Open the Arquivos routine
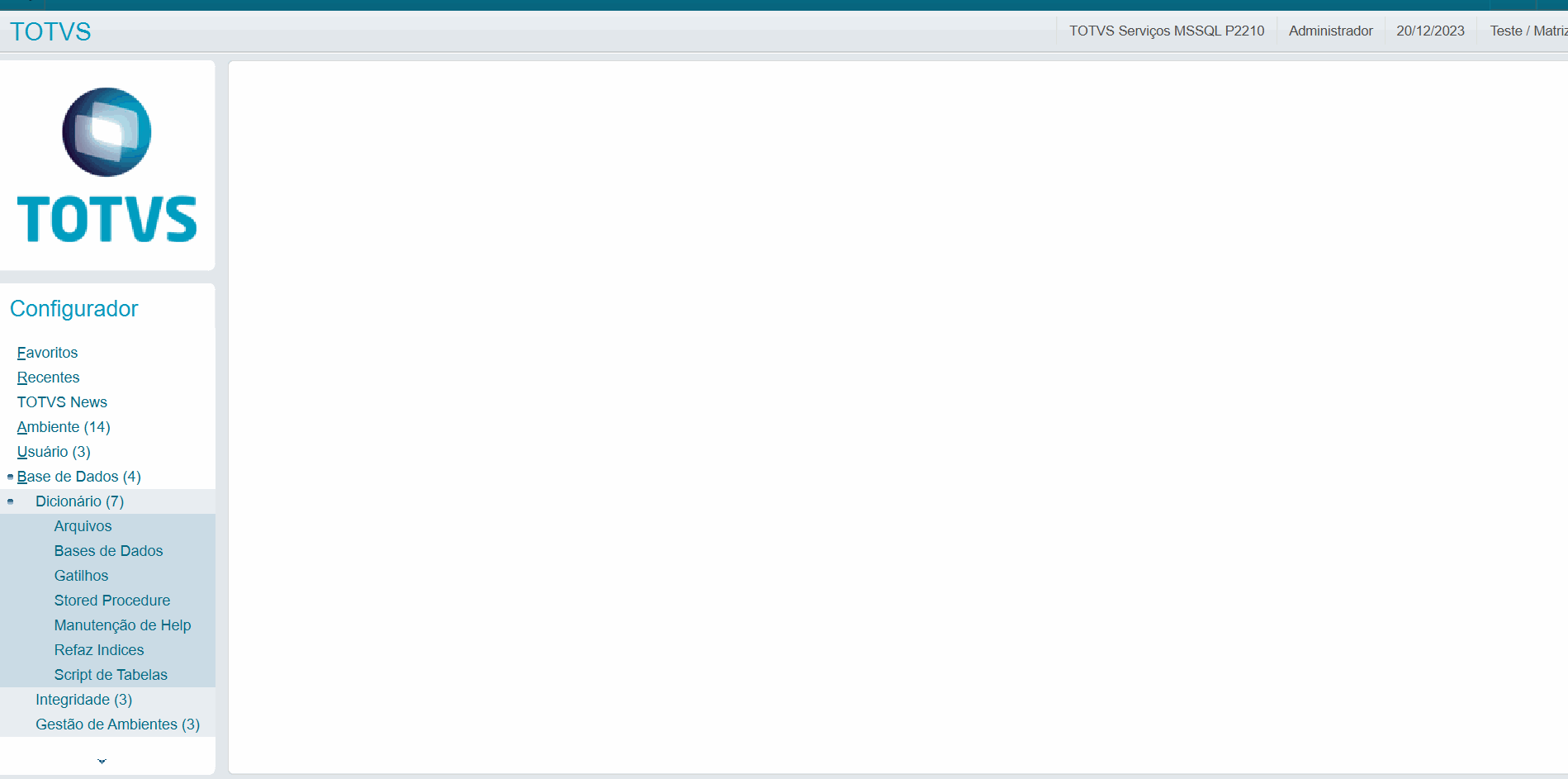 (x=83, y=526)
